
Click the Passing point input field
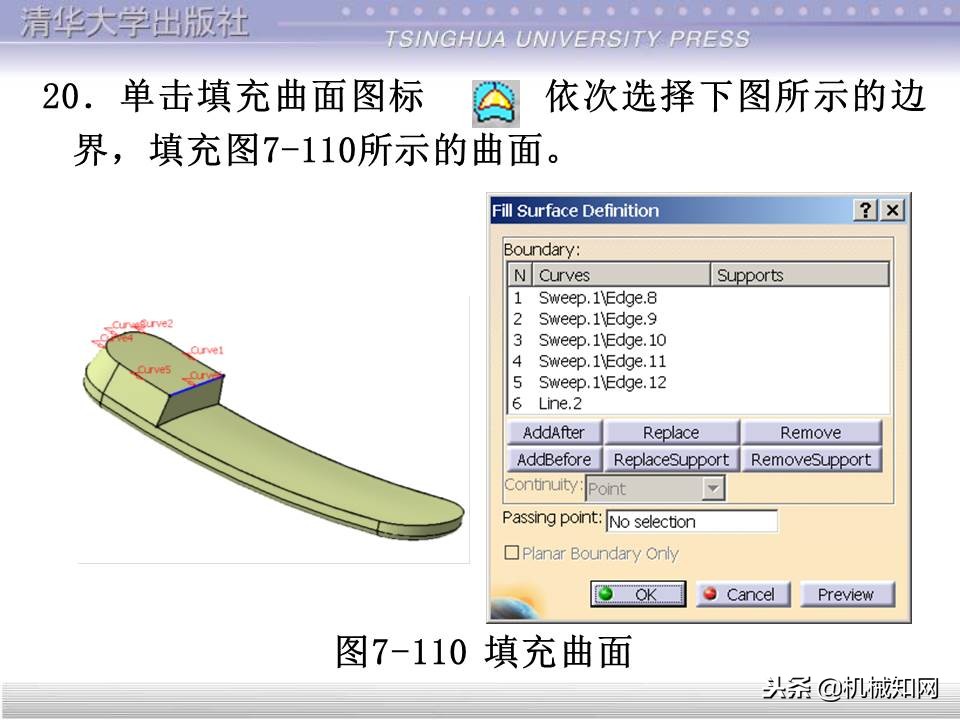[692, 521]
